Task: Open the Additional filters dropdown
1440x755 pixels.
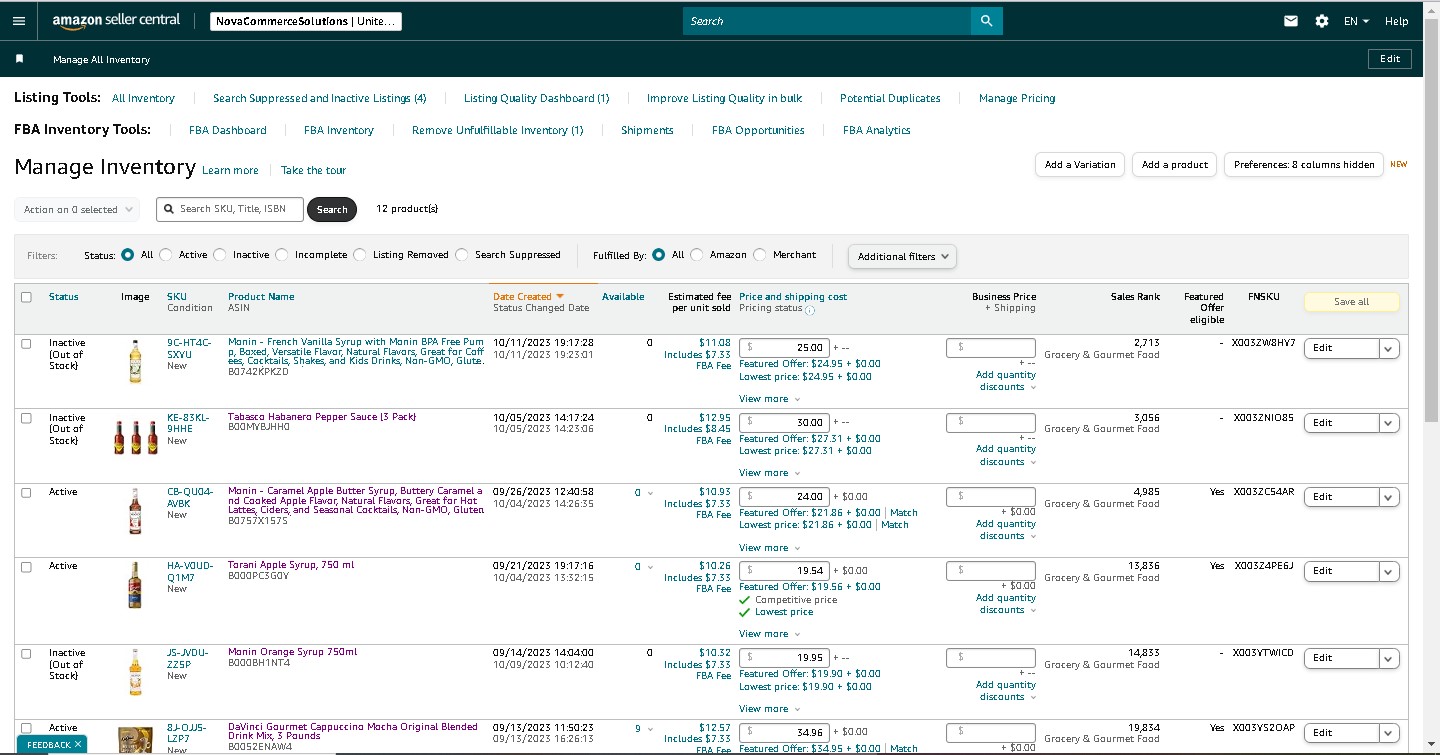Action: click(902, 257)
